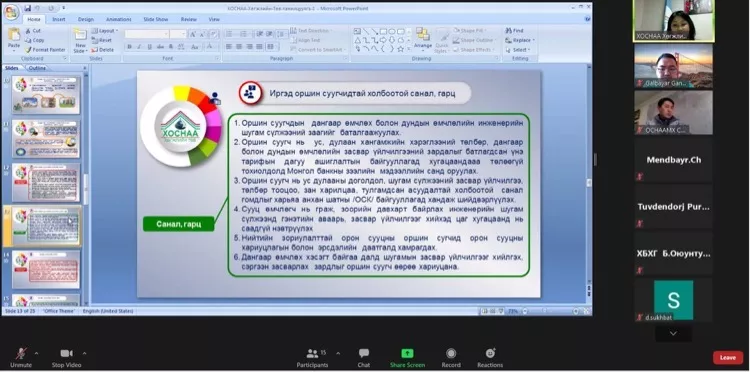750x372 pixels.
Task: Expand video options arrow beside Stop Video
Action: [x=84, y=354]
